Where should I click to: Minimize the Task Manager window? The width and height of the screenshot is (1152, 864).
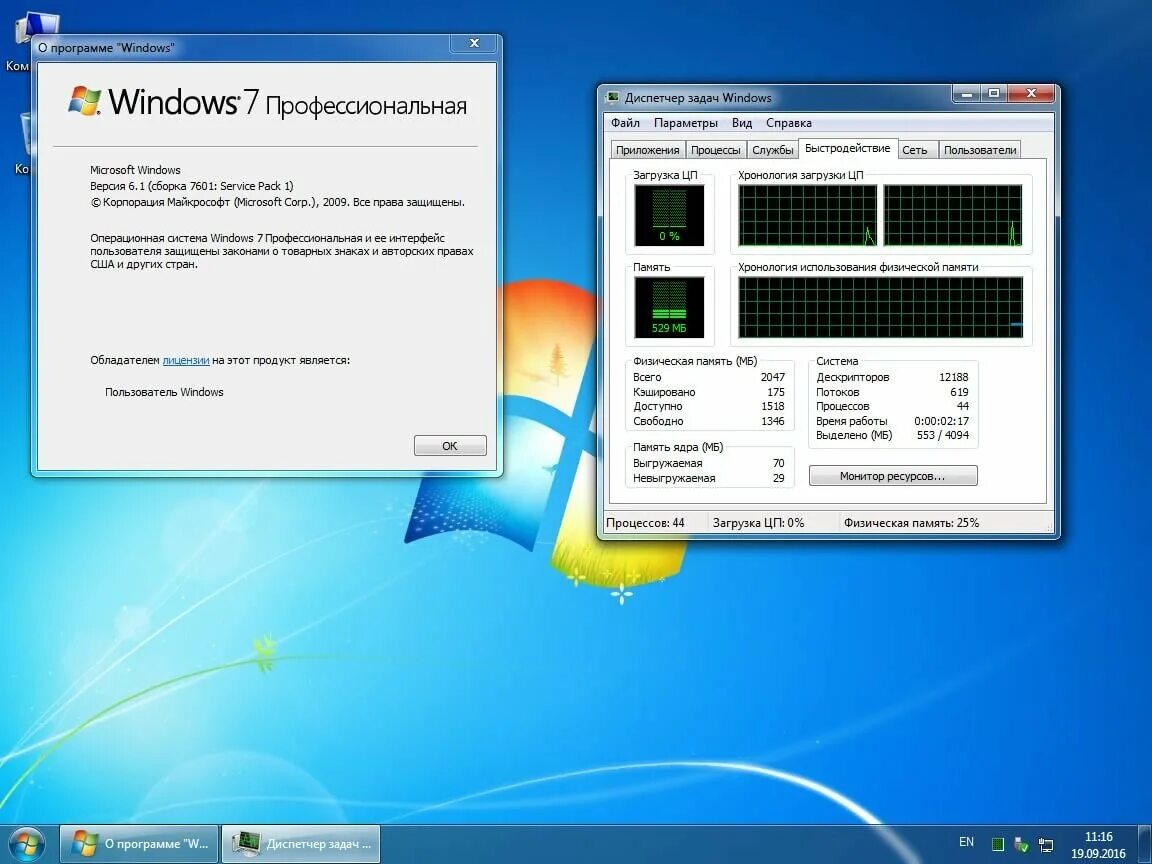coord(966,93)
